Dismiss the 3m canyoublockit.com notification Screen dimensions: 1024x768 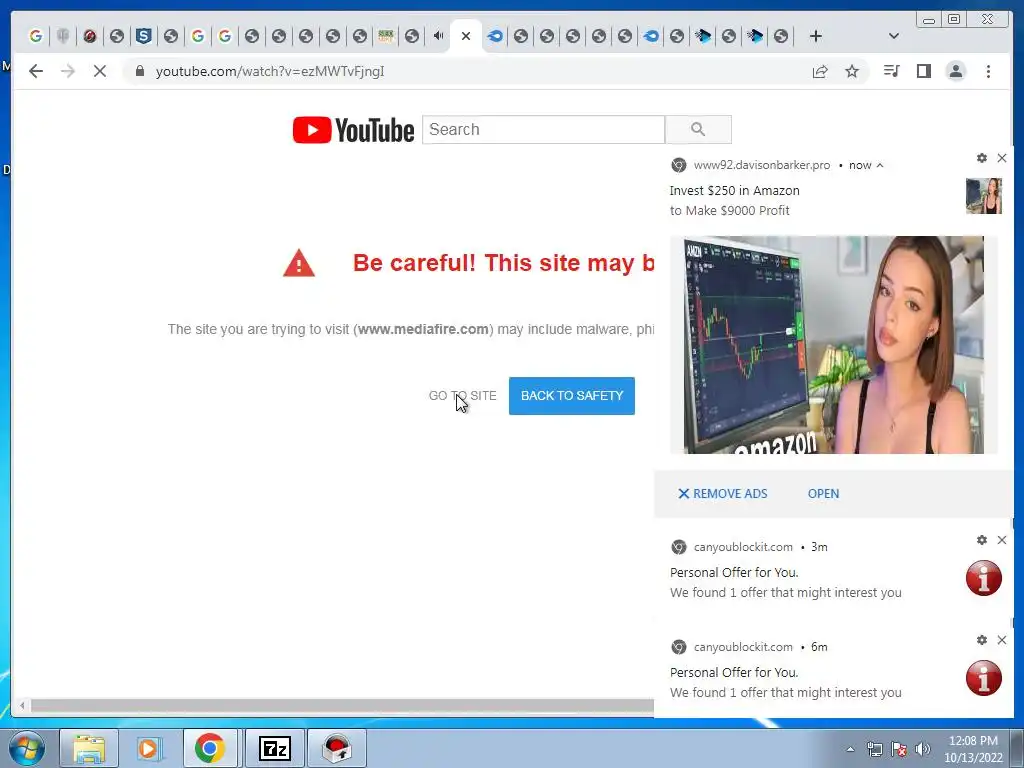(x=1002, y=540)
